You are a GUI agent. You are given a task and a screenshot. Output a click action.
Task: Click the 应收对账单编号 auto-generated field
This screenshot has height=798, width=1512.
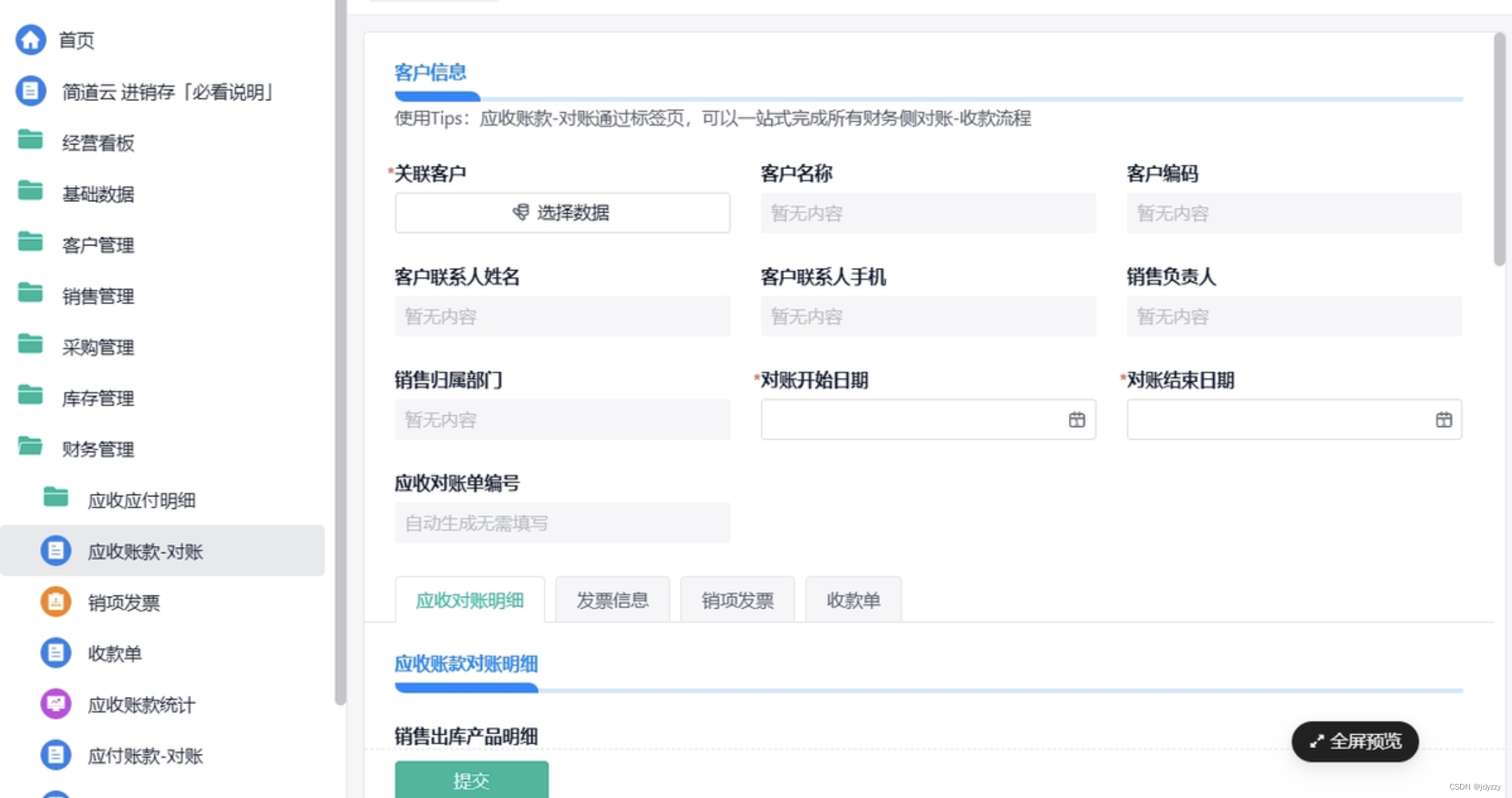click(x=562, y=523)
